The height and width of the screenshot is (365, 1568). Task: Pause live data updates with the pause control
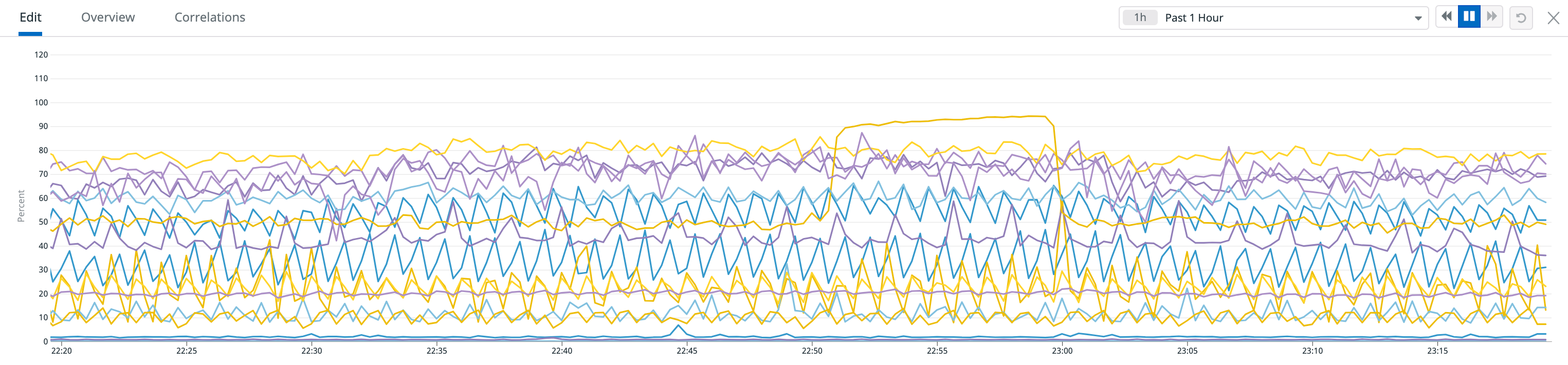[x=1469, y=16]
